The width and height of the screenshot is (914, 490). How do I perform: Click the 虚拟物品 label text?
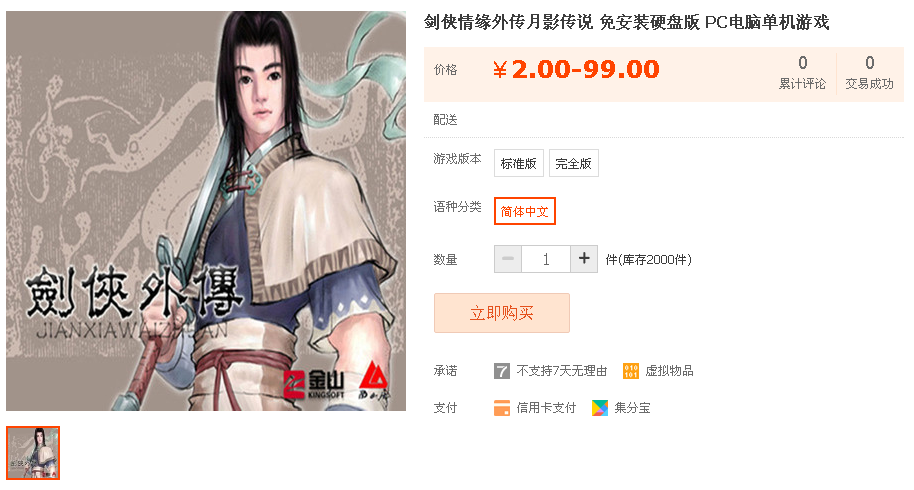click(669, 371)
